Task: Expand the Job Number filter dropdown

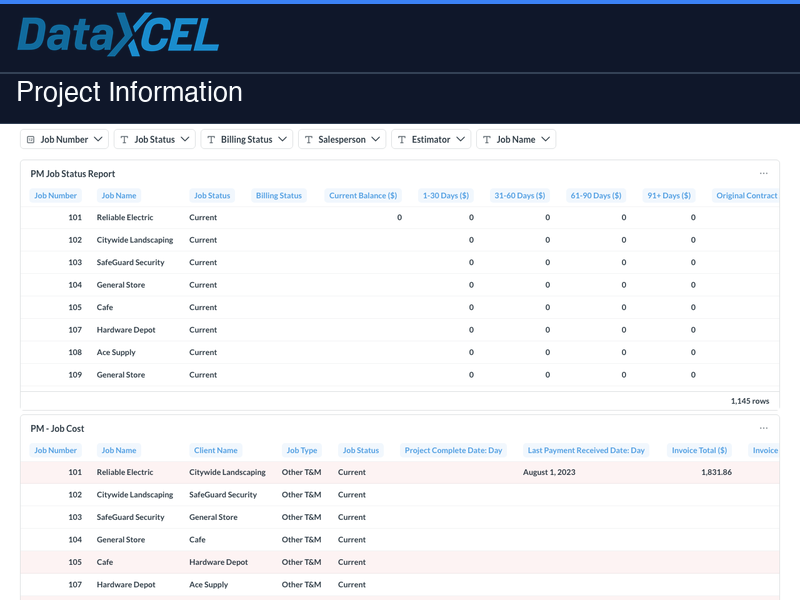Action: [100, 139]
